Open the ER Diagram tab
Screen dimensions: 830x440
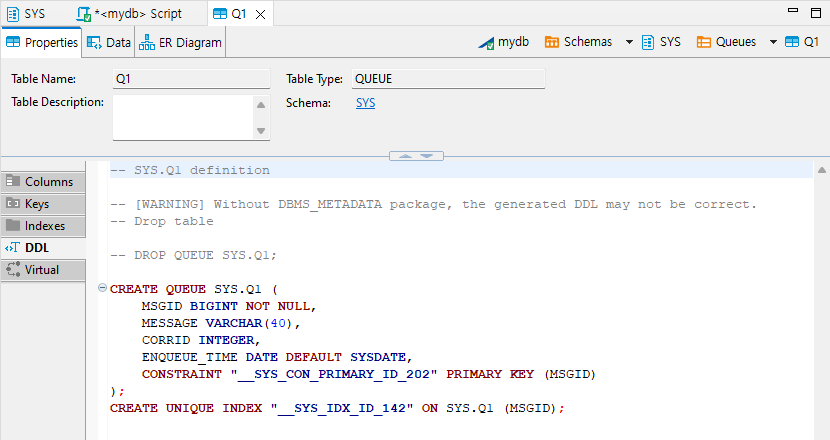pos(181,43)
